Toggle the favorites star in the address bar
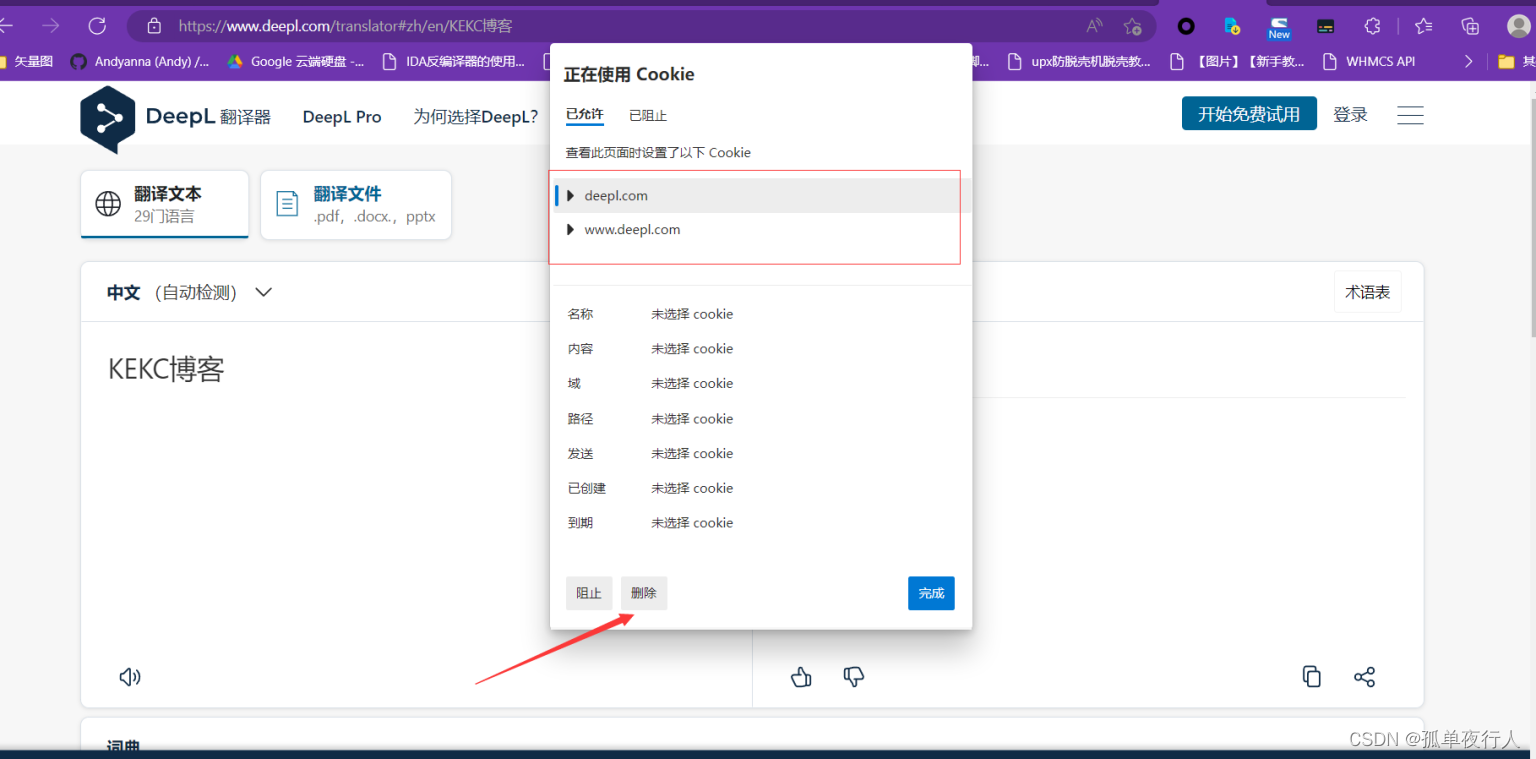The width and height of the screenshot is (1536, 759). coord(1135,25)
